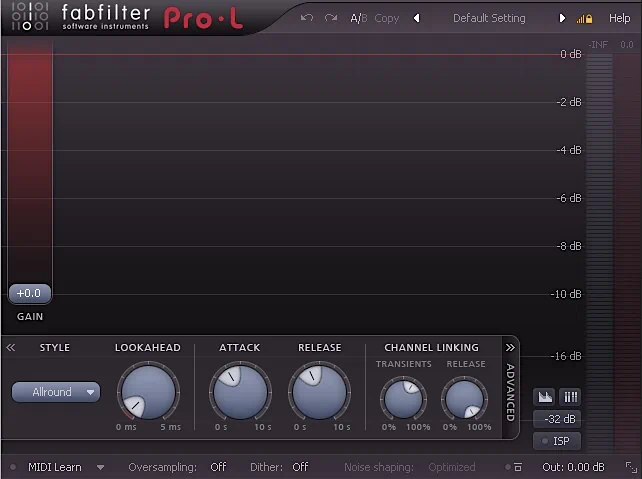The width and height of the screenshot is (642, 479).
Task: Click the MIDI Learn button
Action: pos(54,467)
